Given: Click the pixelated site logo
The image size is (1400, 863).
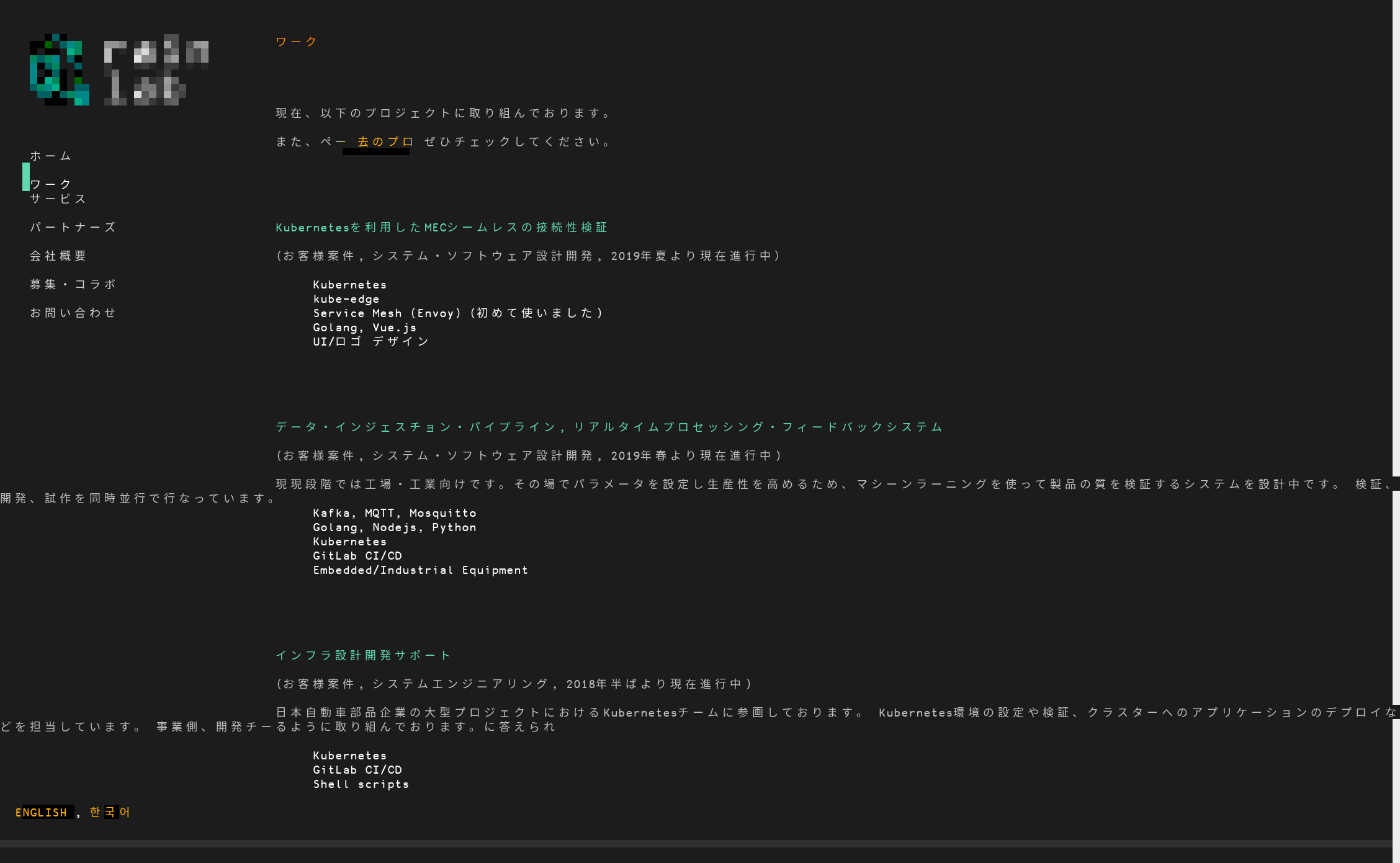Looking at the screenshot, I should click(119, 69).
